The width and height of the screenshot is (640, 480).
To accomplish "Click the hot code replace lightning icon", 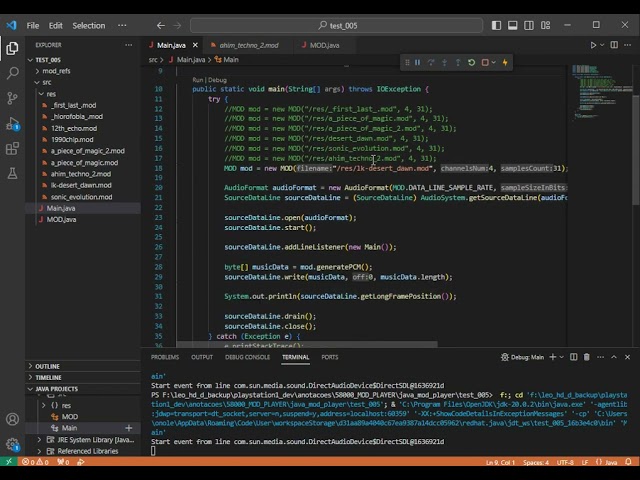I will (x=505, y=62).
